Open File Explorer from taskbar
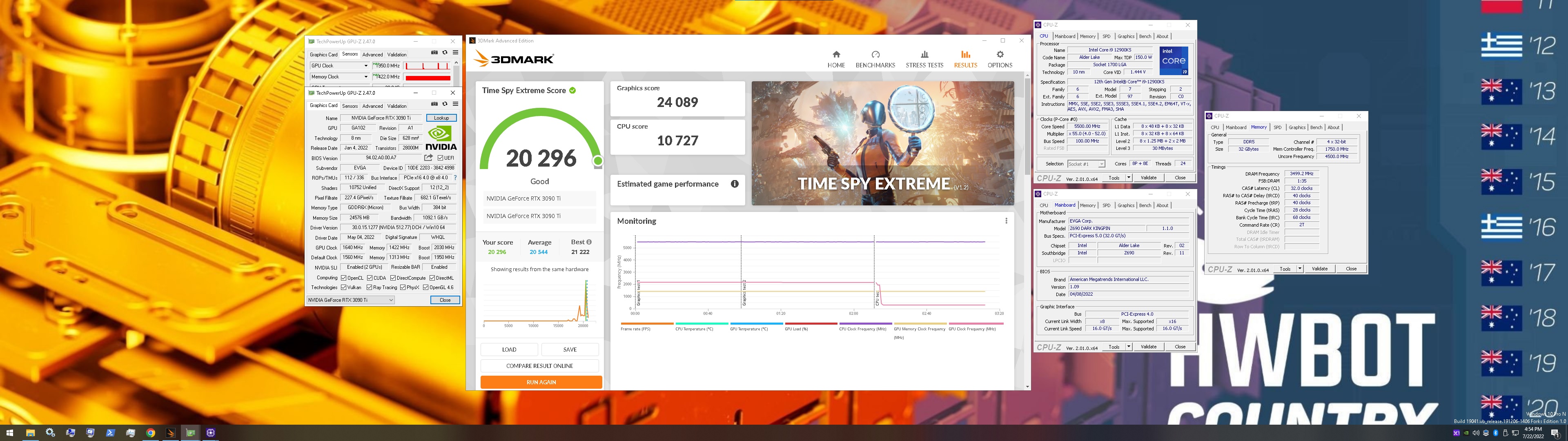This screenshot has height=441, width=1568. tap(30, 433)
